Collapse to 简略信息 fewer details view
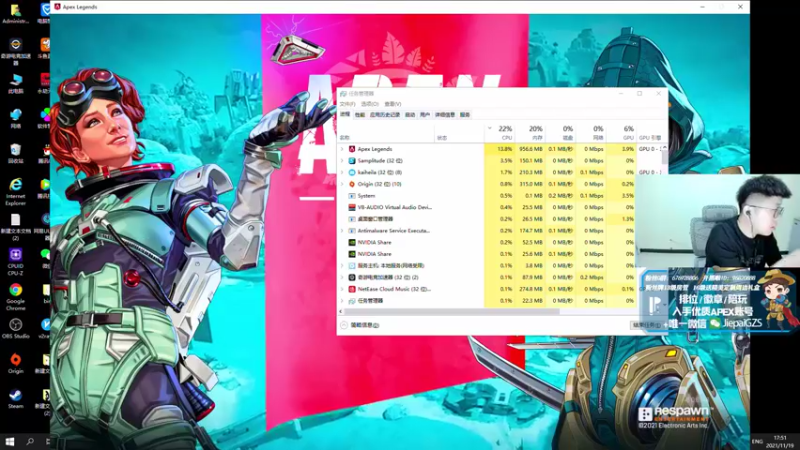The width and height of the screenshot is (800, 450). click(360, 325)
